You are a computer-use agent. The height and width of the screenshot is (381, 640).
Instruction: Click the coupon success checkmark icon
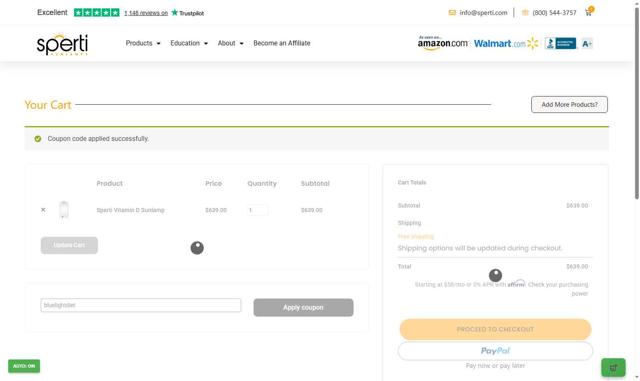tap(38, 139)
